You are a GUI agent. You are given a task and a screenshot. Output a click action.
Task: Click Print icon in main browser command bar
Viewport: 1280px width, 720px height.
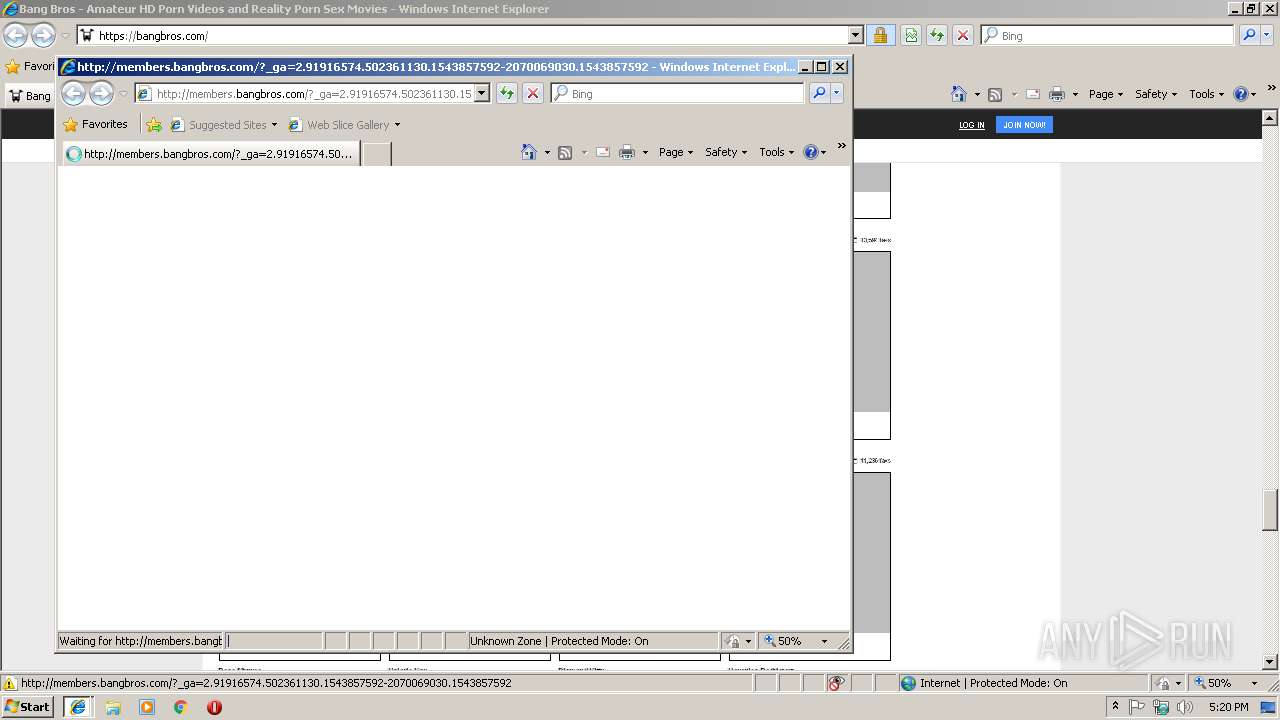(x=1057, y=94)
